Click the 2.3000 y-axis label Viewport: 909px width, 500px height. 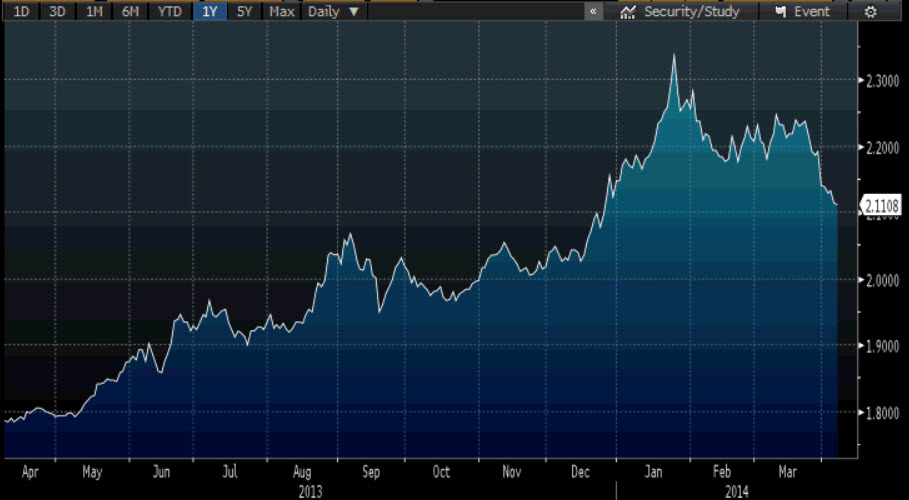click(882, 81)
